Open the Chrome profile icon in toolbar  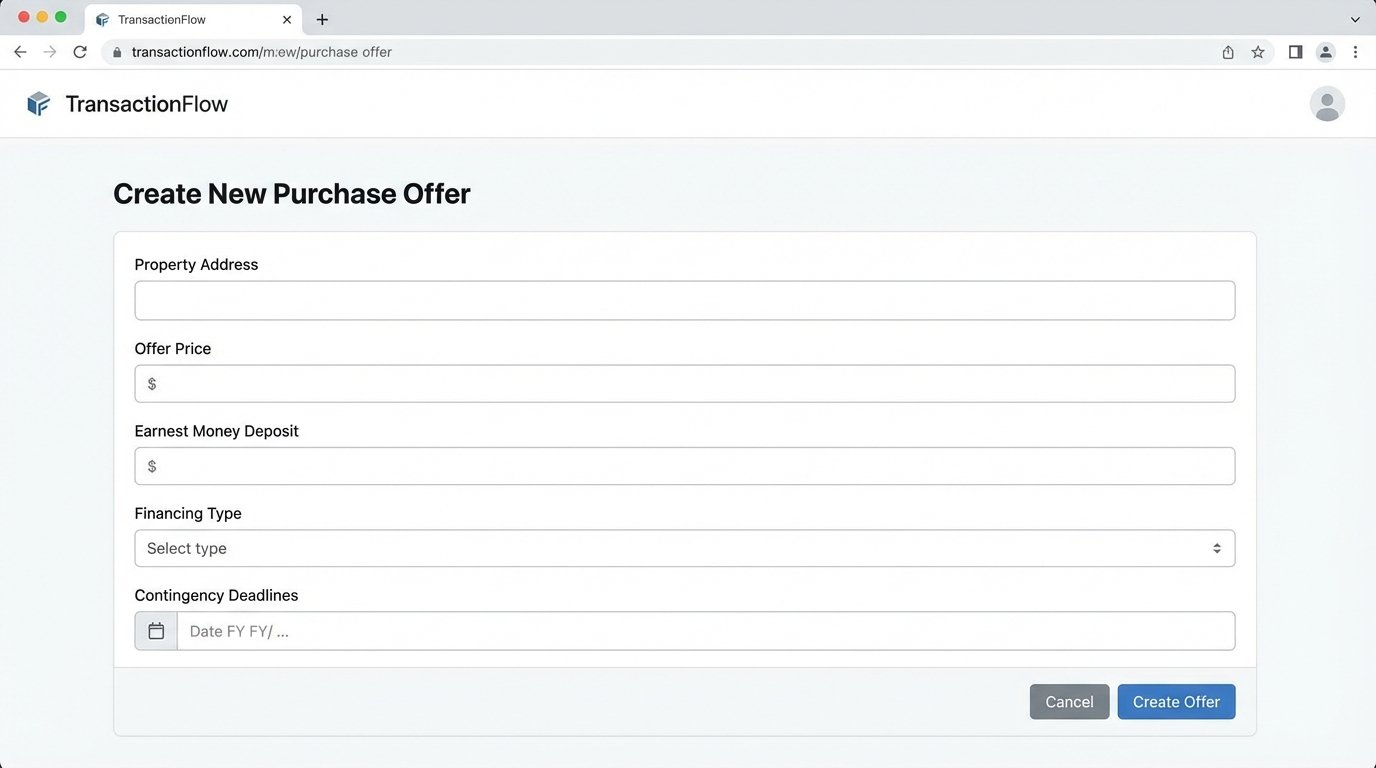click(x=1325, y=52)
